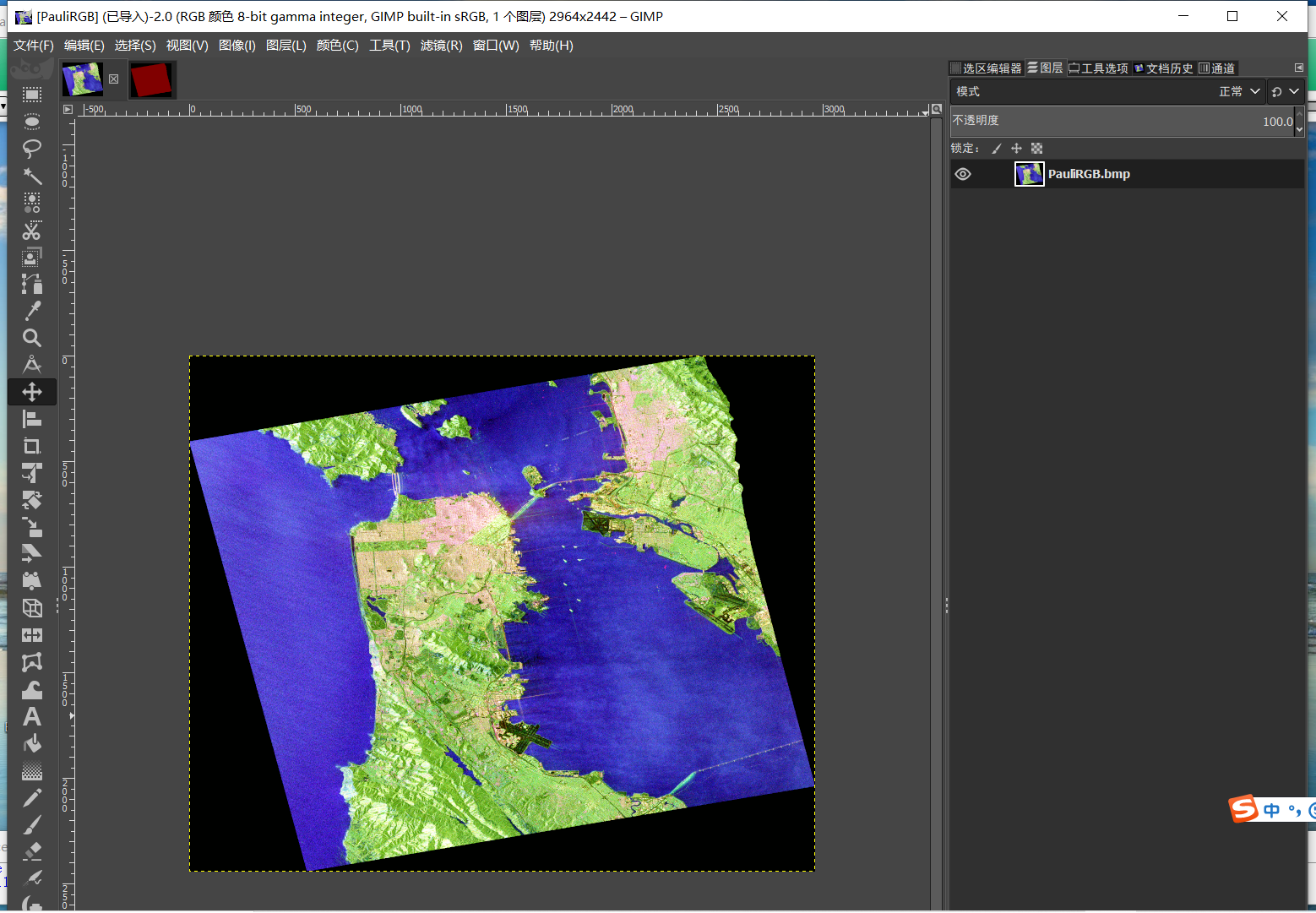
Task: Switch to the red image thumbnail tab
Action: pyautogui.click(x=152, y=79)
